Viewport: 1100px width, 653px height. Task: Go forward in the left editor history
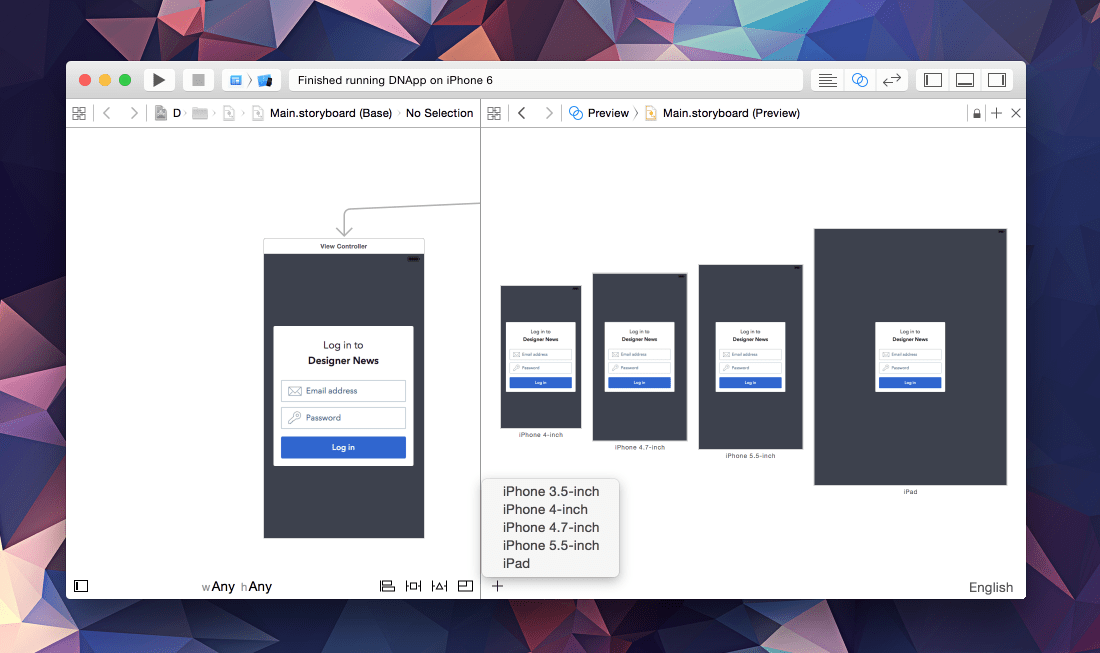click(133, 113)
